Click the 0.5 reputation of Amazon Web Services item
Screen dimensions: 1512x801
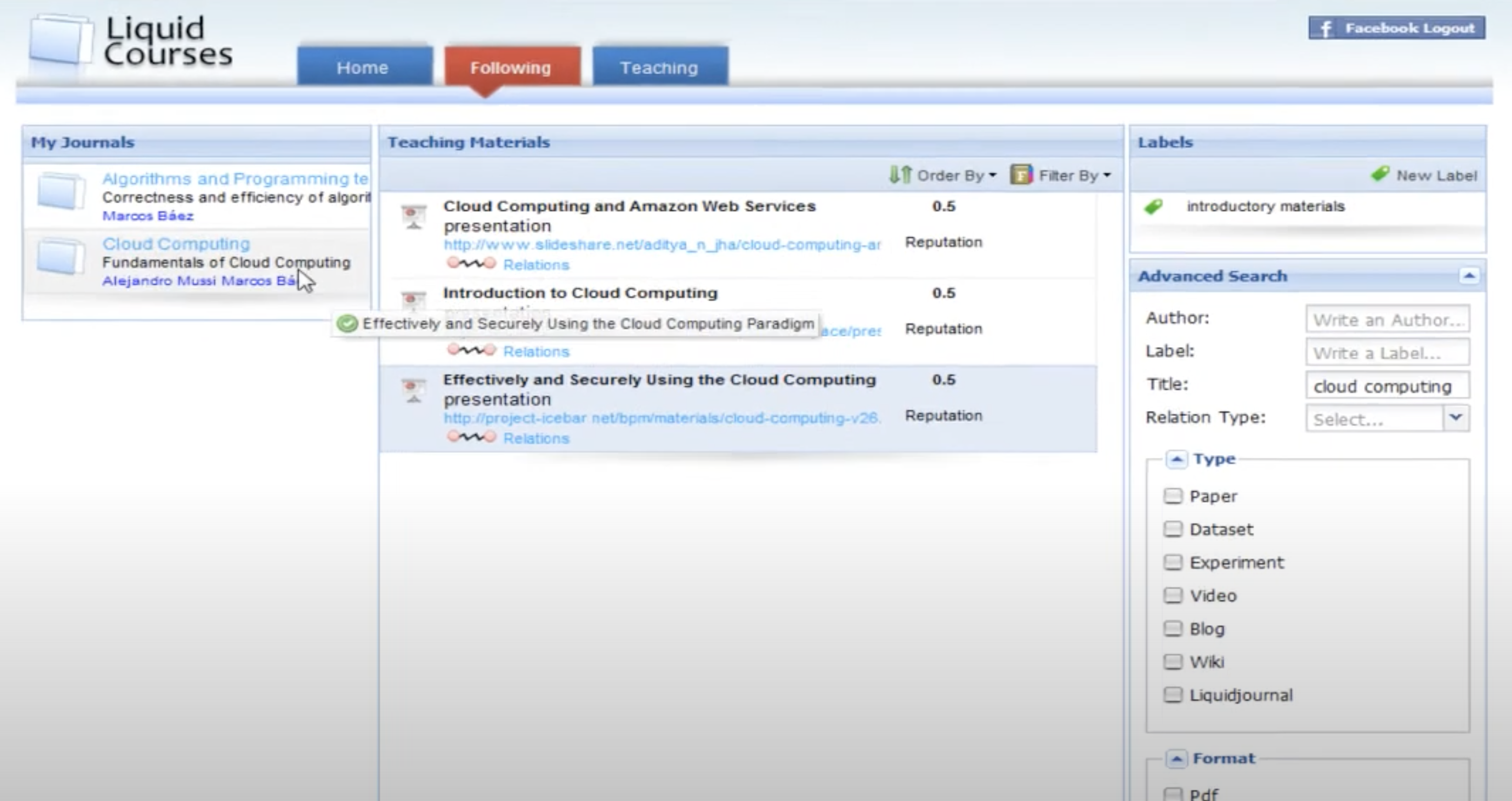(944, 206)
